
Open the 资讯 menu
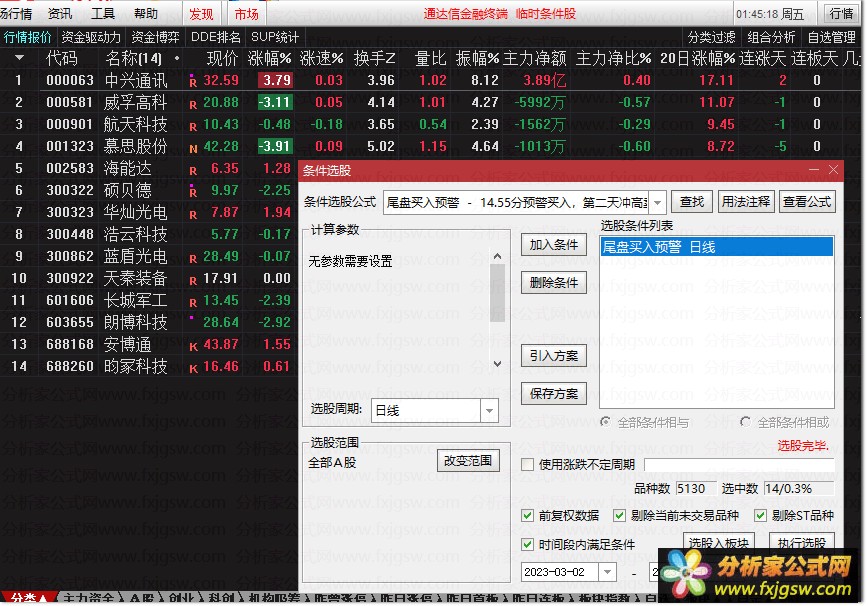(x=60, y=13)
